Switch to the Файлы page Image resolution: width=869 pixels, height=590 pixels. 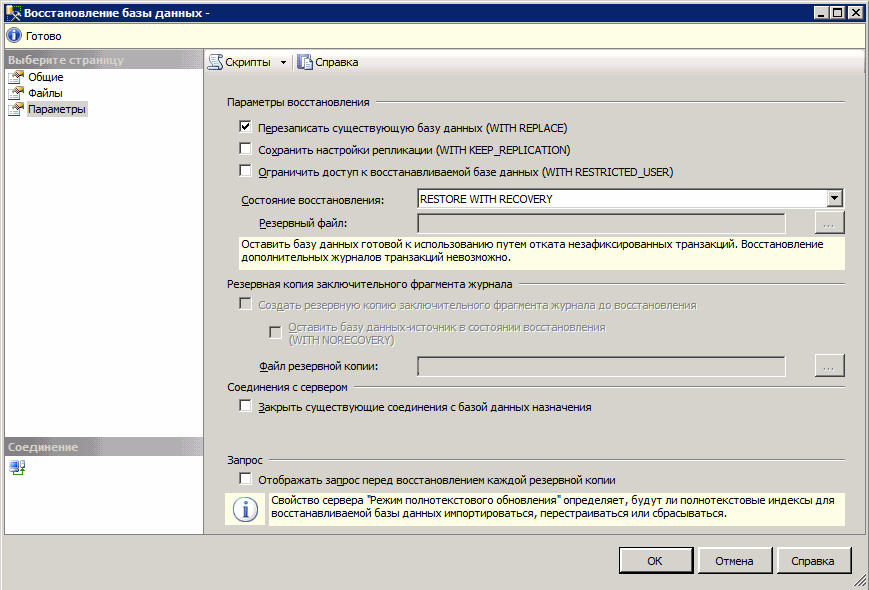(45, 94)
